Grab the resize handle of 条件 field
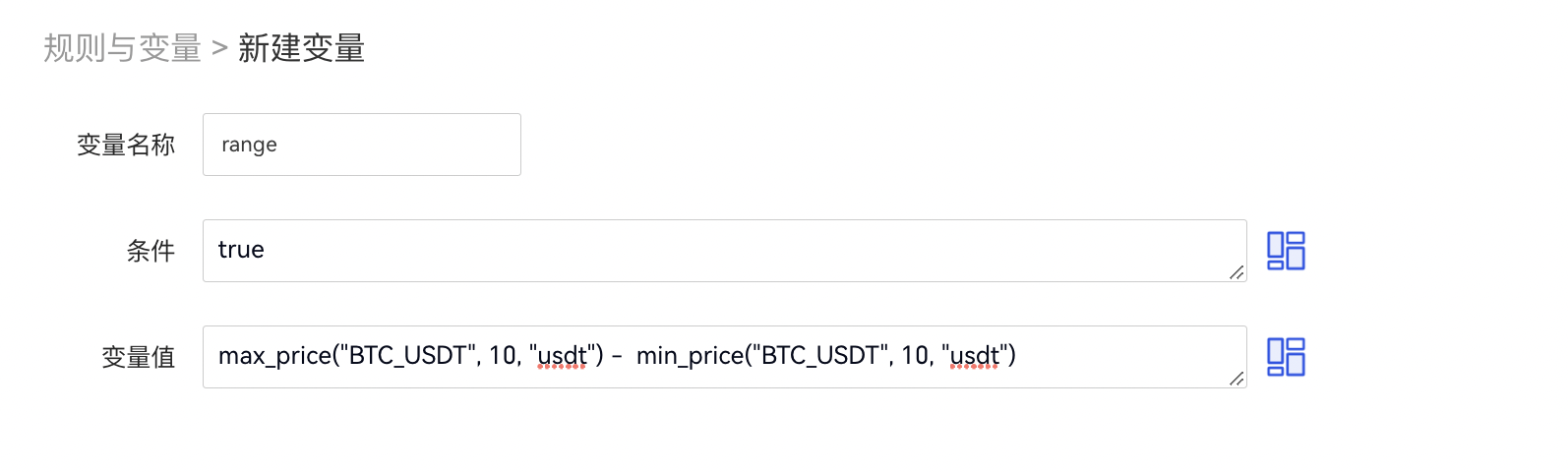Viewport: 1568px width, 472px height. click(1236, 272)
